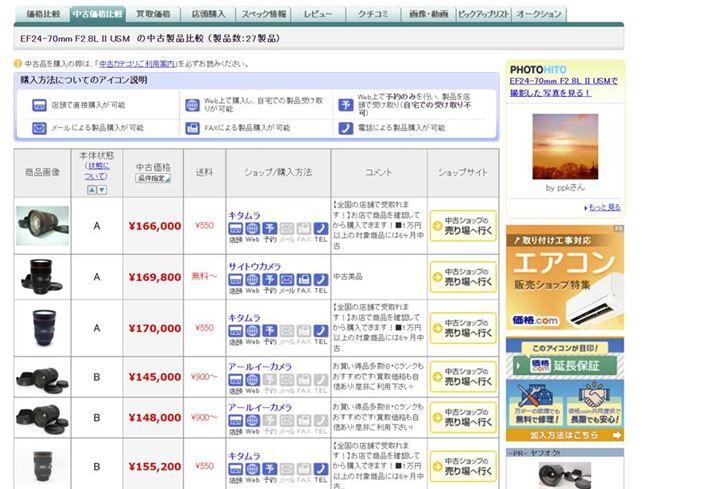
Task: Click the もっと見る link under PHOTOHITO
Action: (x=604, y=207)
